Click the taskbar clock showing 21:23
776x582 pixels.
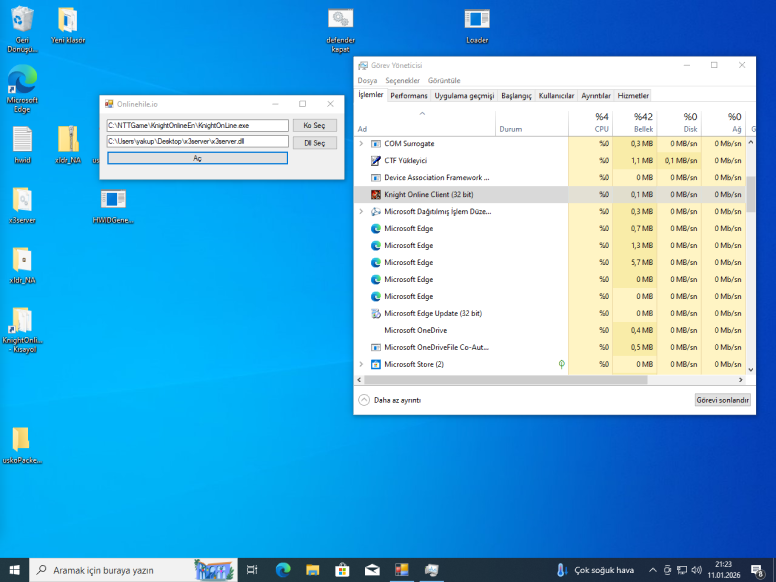724,570
